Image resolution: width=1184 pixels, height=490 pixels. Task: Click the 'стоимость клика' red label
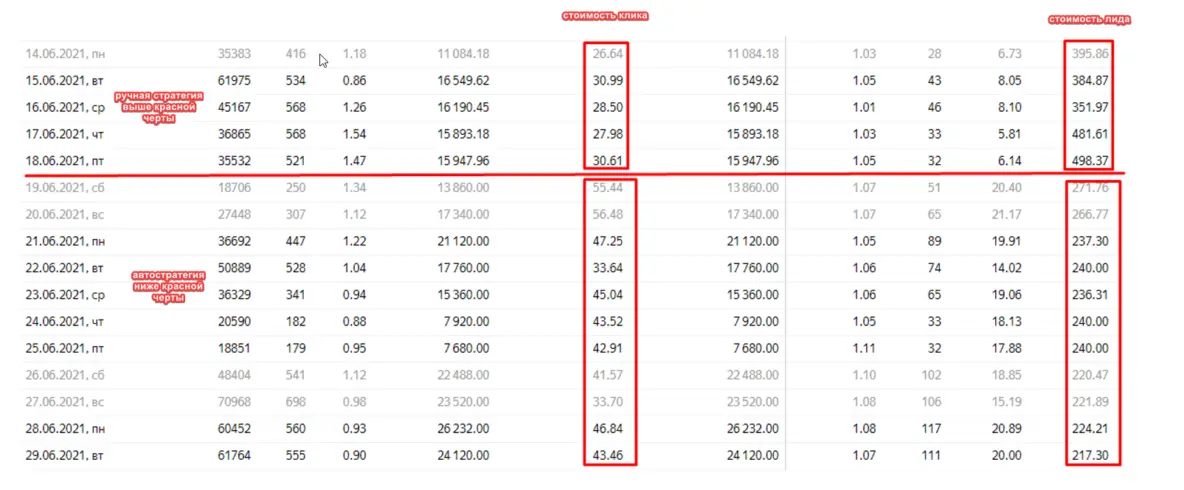607,17
